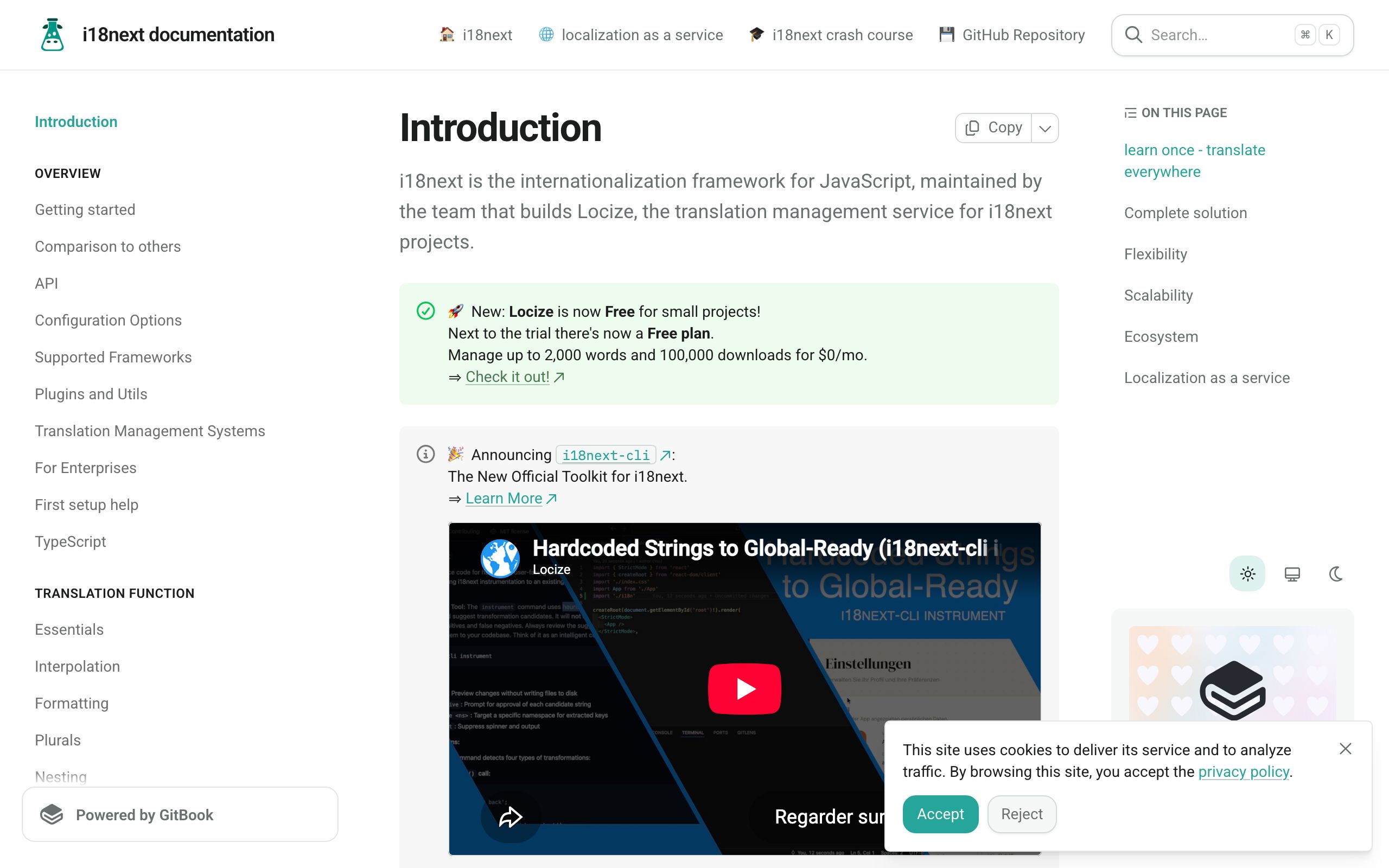Open Comparison to others page
The height and width of the screenshot is (868, 1389).
click(108, 246)
